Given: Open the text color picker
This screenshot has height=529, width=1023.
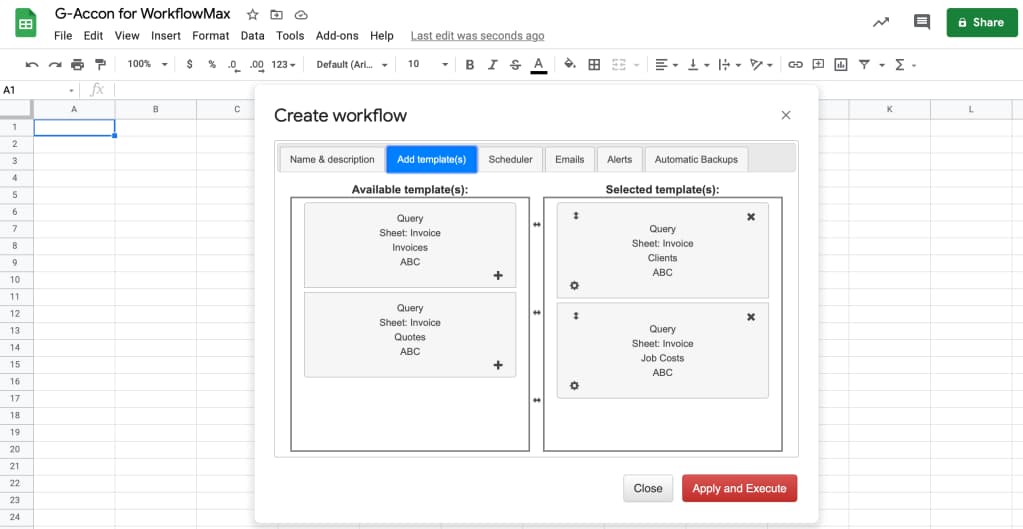Looking at the screenshot, I should point(538,65).
